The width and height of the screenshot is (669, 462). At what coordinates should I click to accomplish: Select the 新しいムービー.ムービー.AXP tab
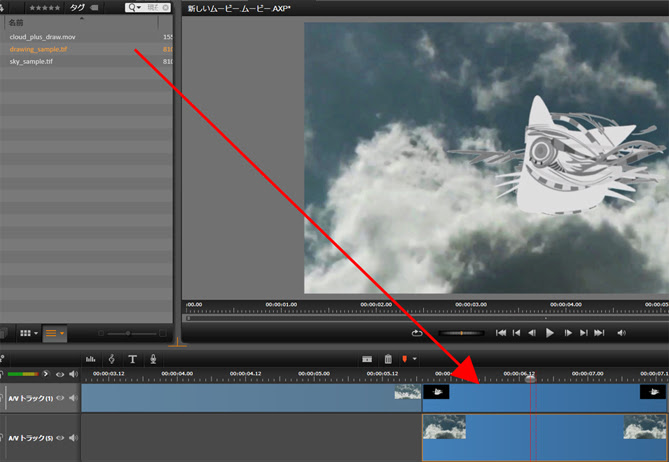239,9
